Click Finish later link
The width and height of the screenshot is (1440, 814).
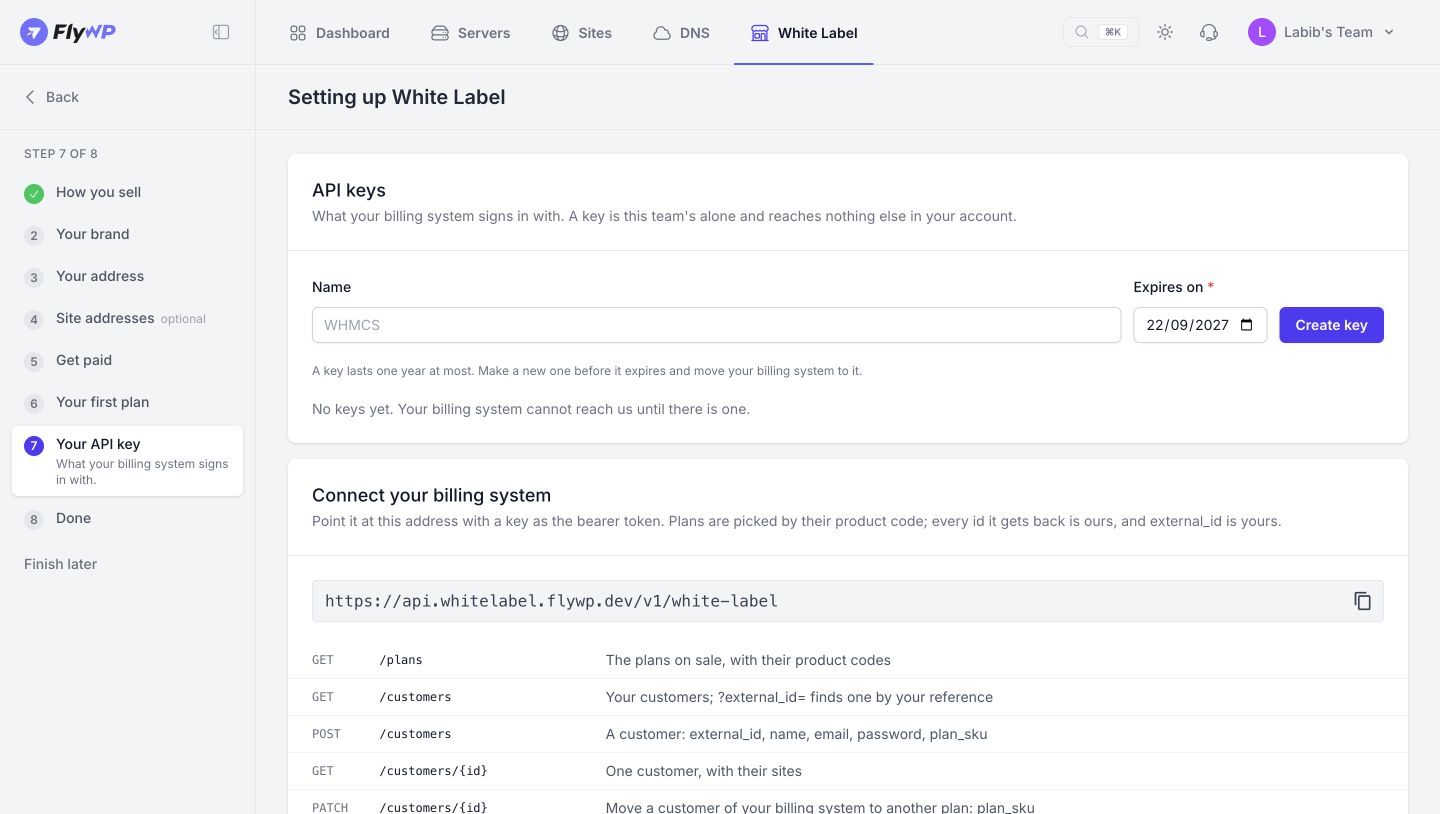pyautogui.click(x=60, y=564)
